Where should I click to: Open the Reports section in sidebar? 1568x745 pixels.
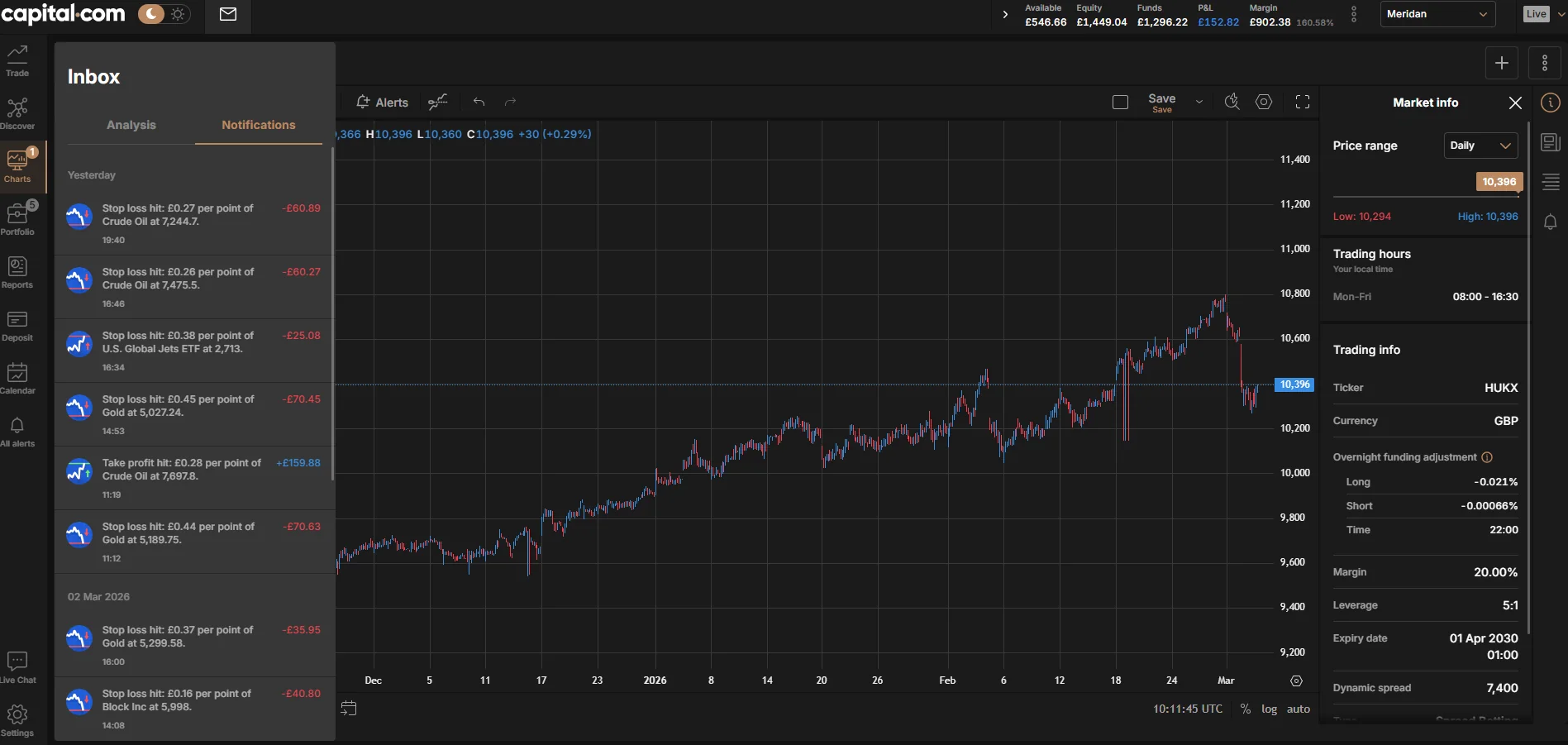pyautogui.click(x=17, y=273)
